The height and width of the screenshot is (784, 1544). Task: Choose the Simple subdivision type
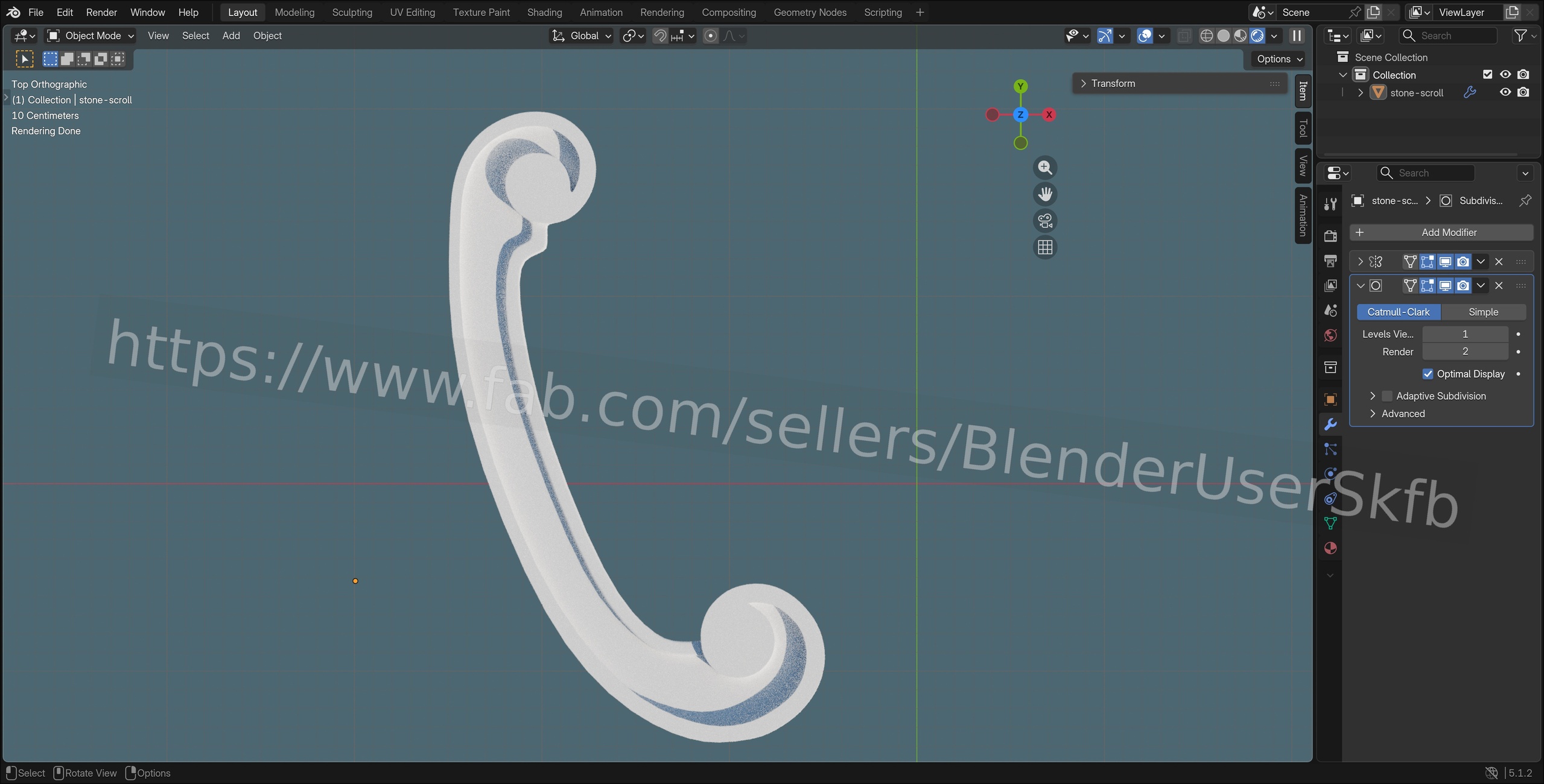click(x=1483, y=312)
